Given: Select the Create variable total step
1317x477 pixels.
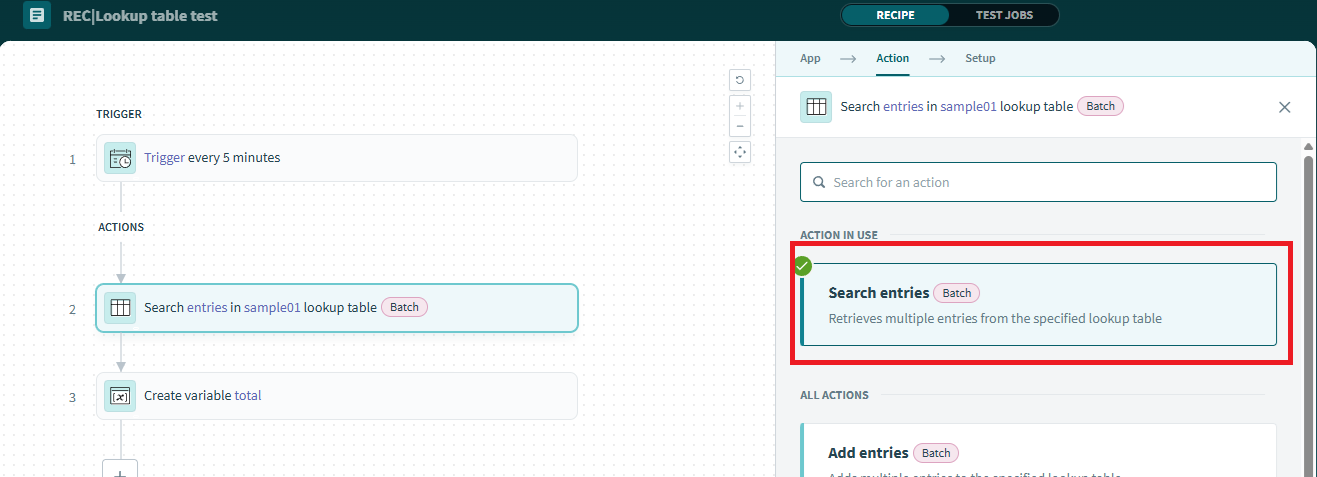Looking at the screenshot, I should (337, 396).
